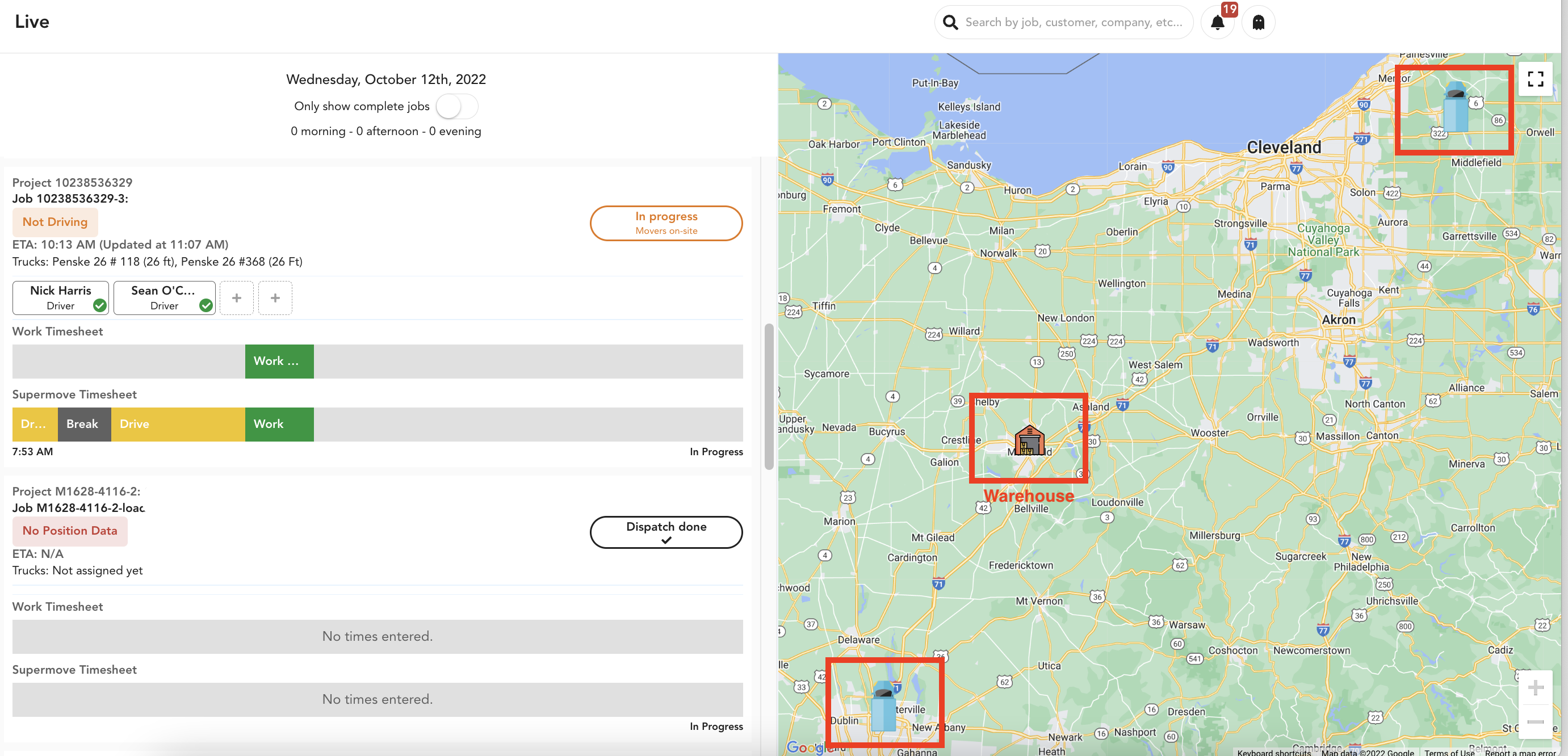Click Sean O'C green check icon

[206, 305]
